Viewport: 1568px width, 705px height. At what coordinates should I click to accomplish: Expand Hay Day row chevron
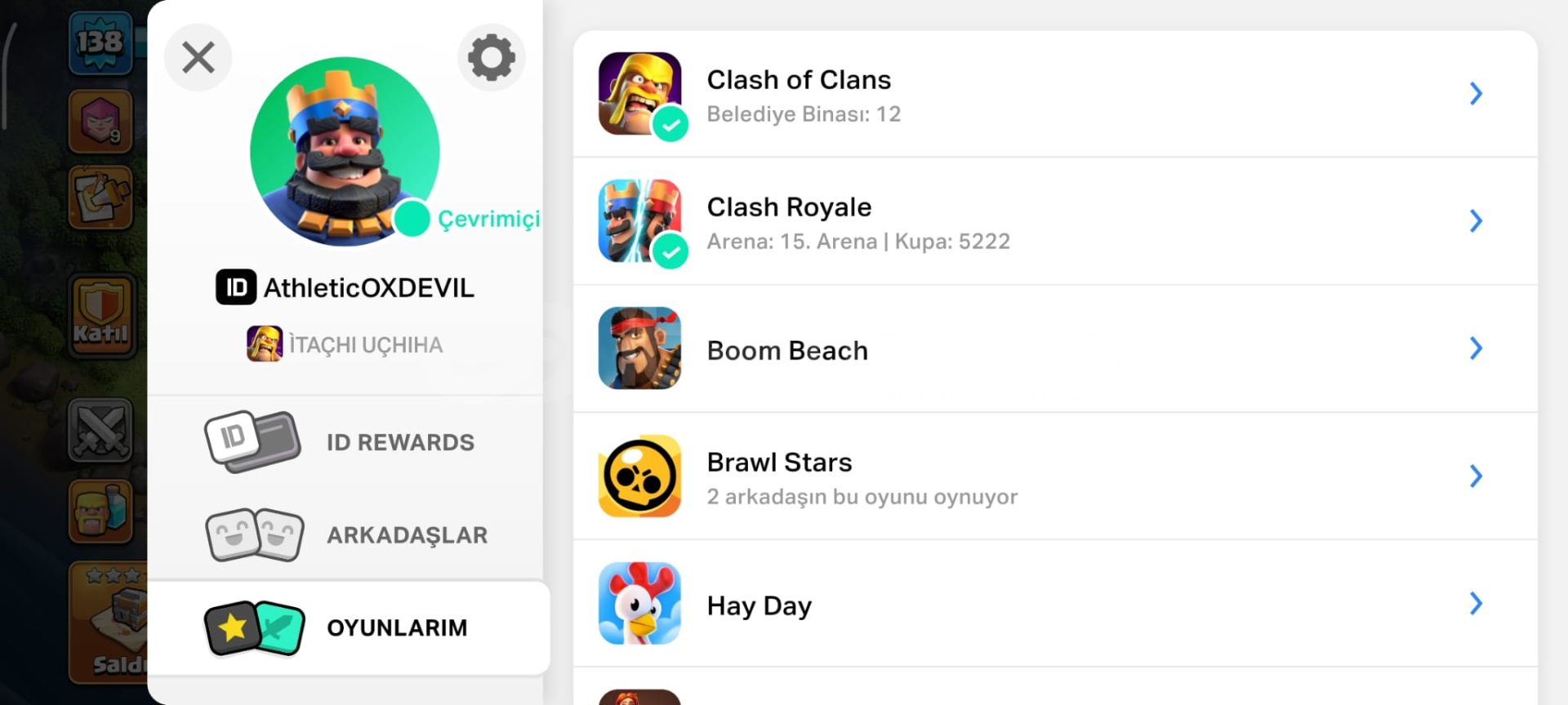point(1476,603)
